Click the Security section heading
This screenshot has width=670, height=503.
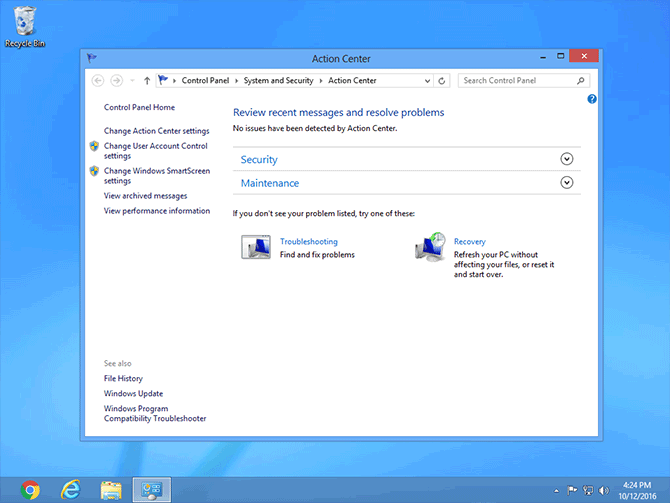coord(259,159)
